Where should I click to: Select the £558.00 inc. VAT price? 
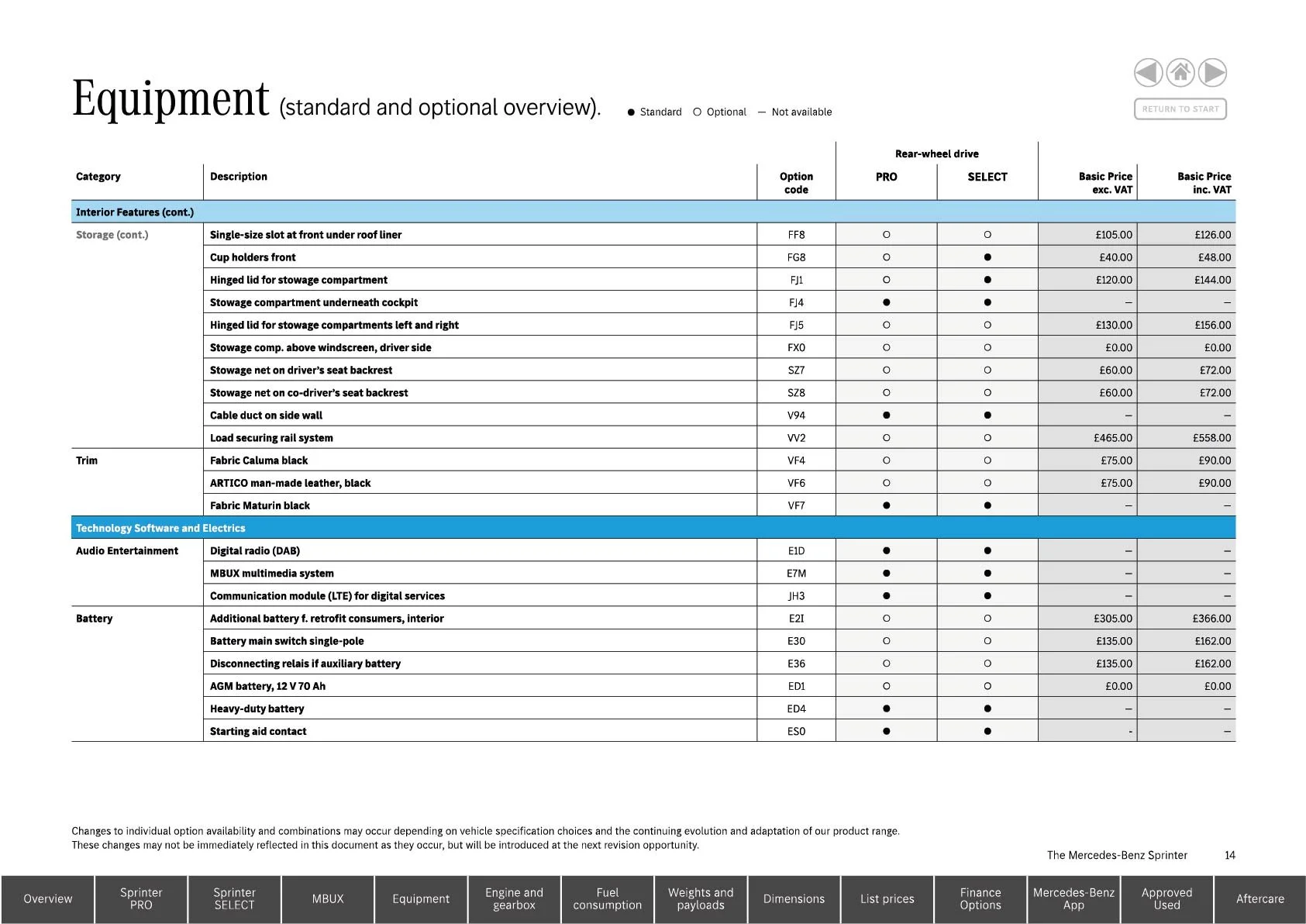[x=1212, y=438]
